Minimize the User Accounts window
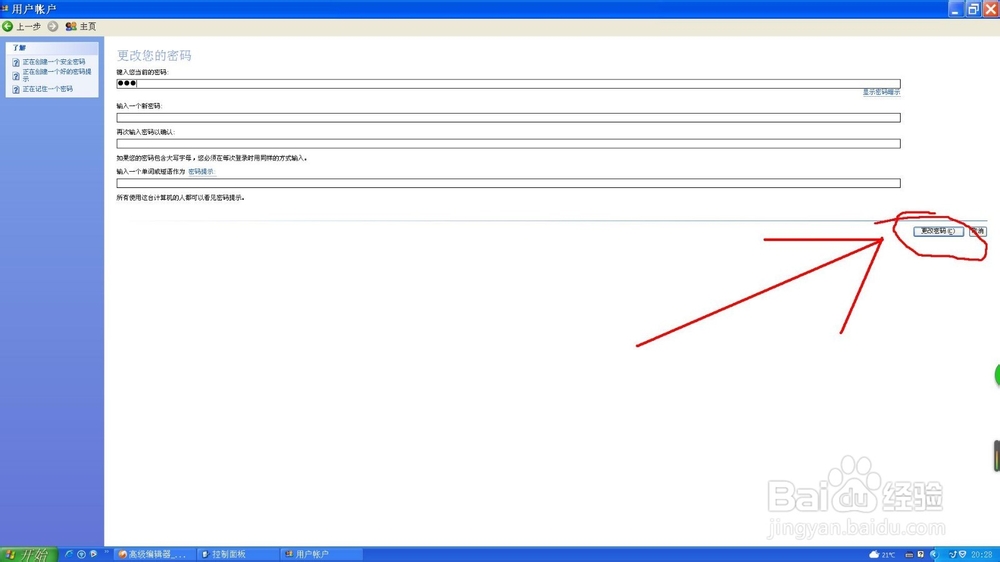Screen dimensions: 1000x562 (x=955, y=9)
